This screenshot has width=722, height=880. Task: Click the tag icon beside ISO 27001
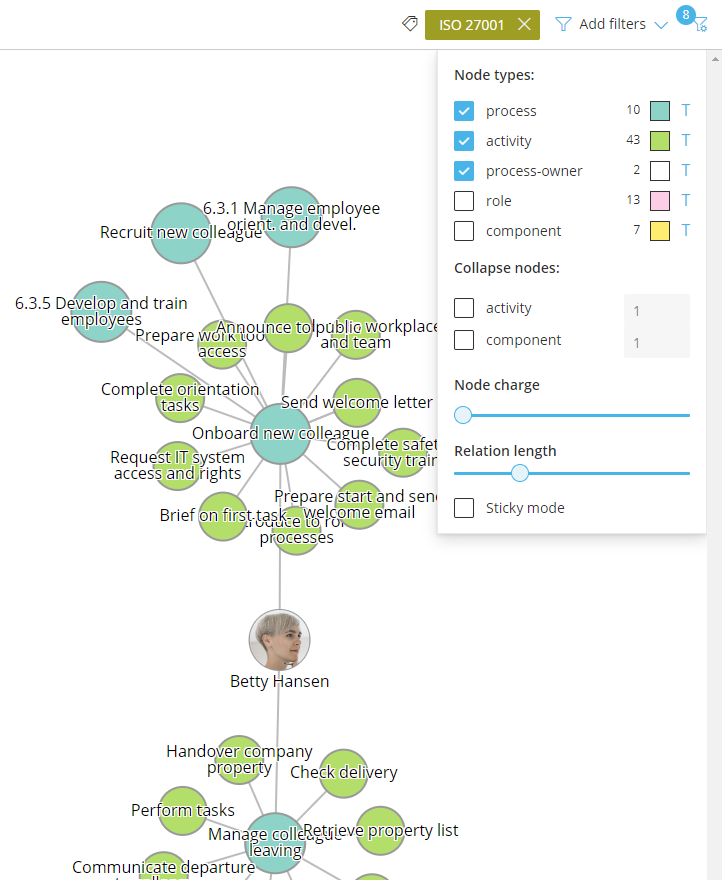[409, 24]
